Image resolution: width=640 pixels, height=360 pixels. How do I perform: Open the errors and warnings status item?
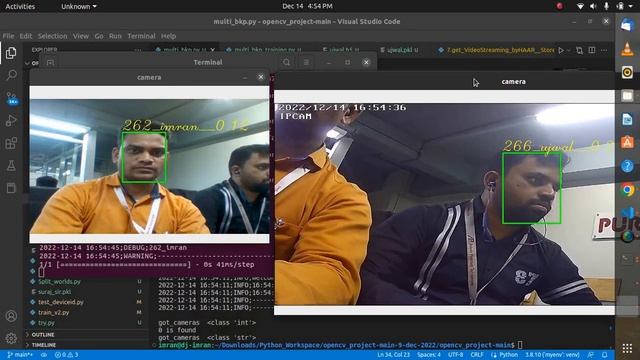pyautogui.click(x=66, y=355)
